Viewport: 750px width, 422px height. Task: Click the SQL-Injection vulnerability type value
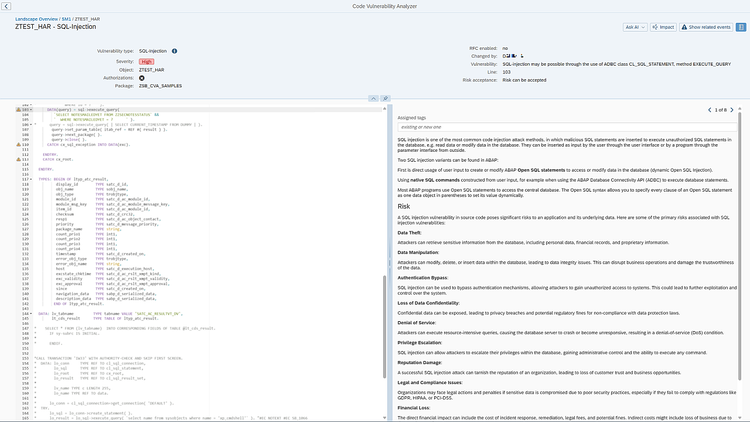click(153, 51)
